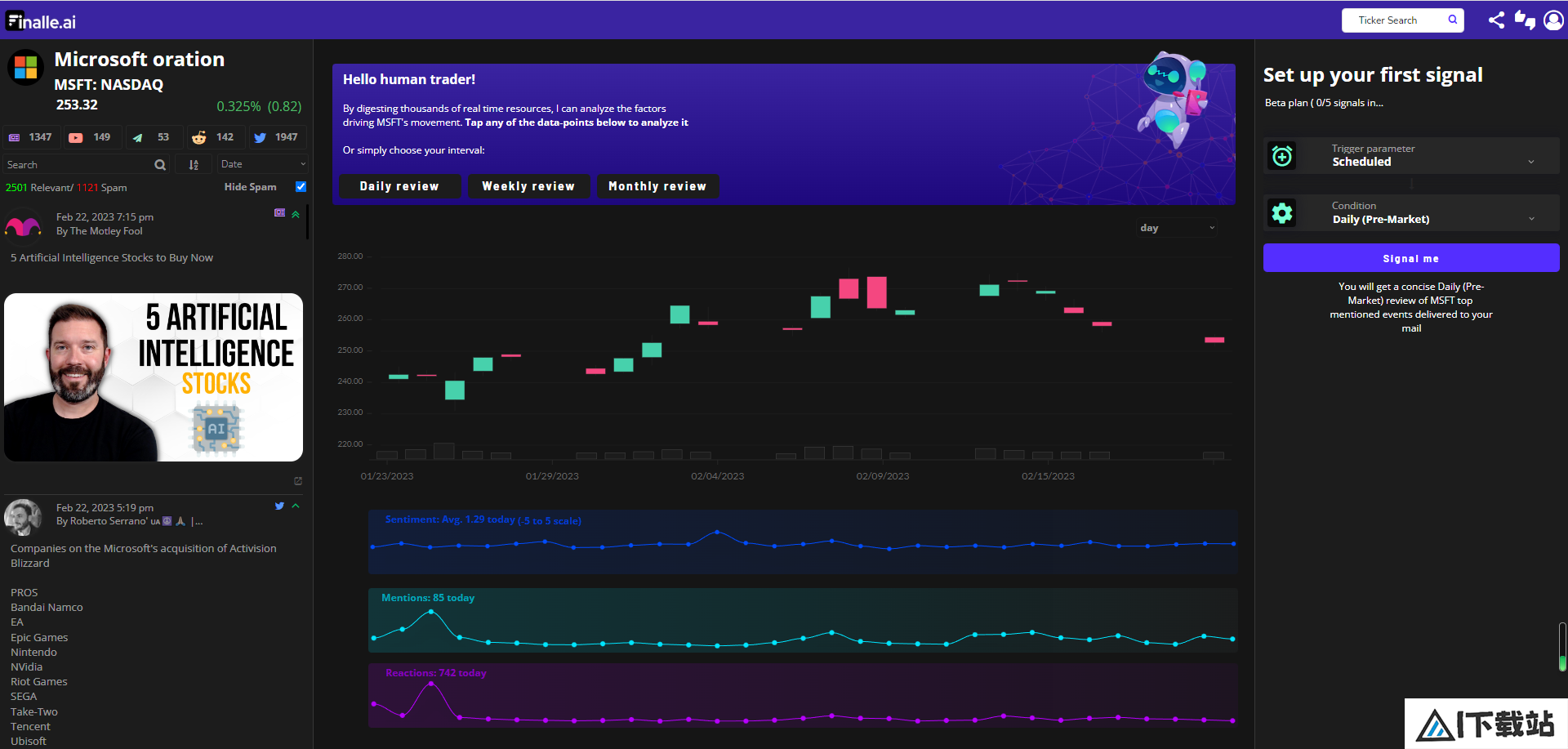
Task: Click 'Tencent' in the post list
Action: [x=30, y=727]
